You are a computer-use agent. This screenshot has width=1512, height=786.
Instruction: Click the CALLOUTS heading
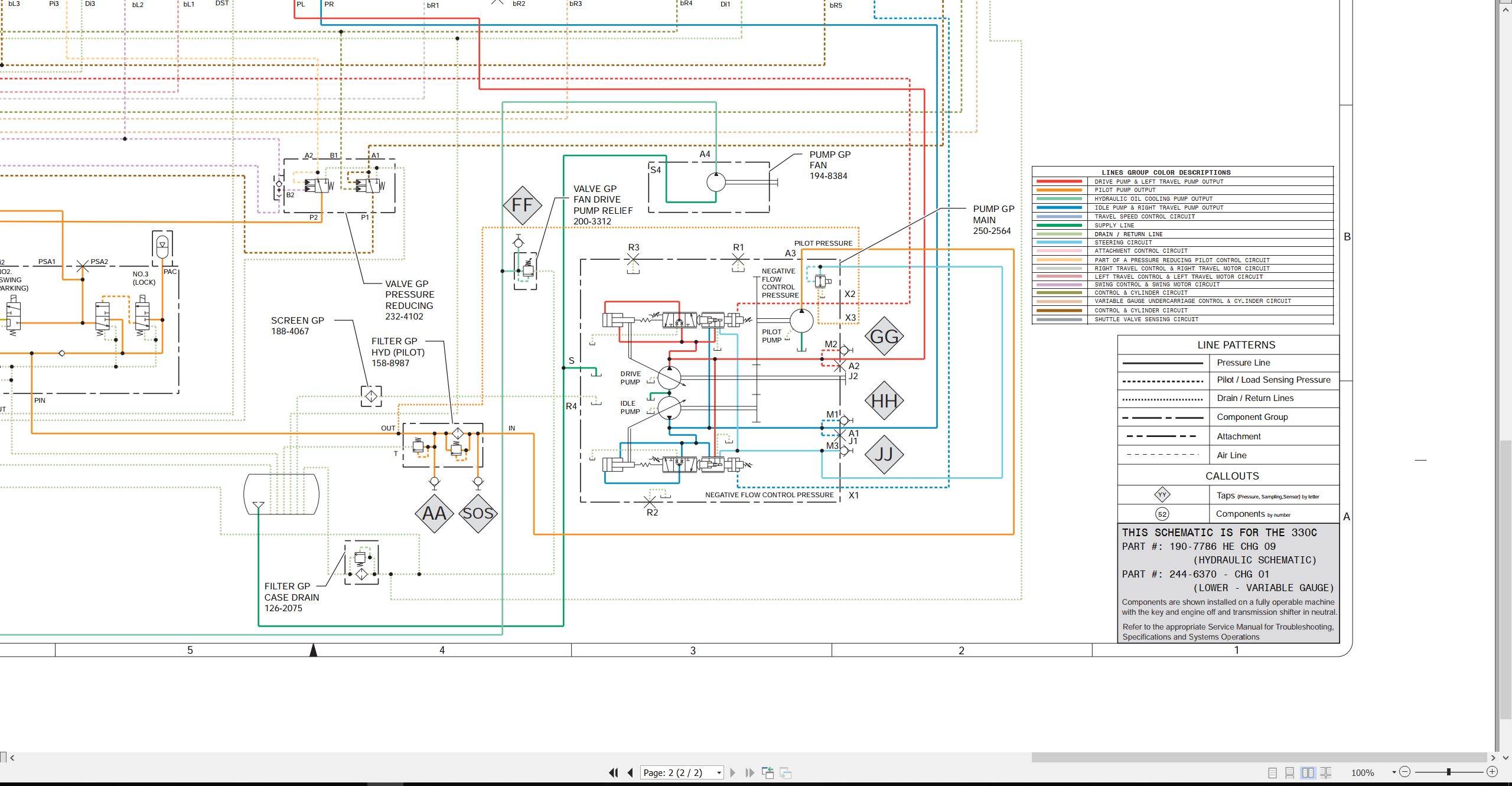coord(1232,476)
